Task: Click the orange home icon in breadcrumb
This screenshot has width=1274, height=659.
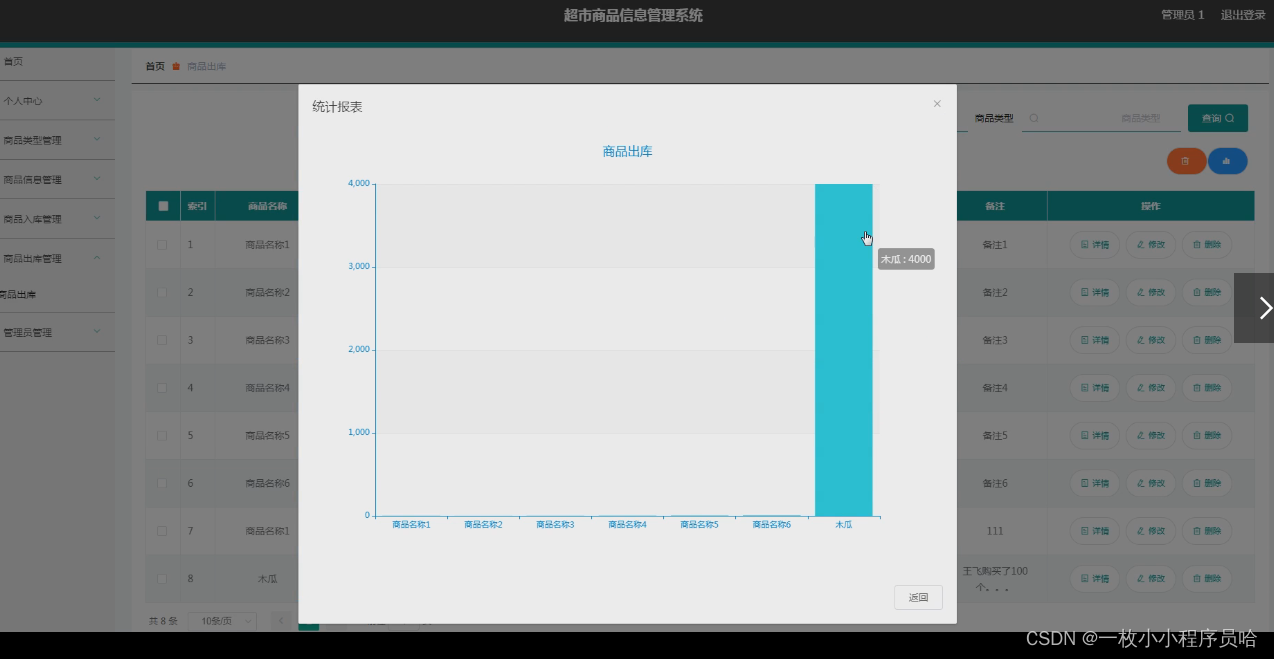Action: pos(176,67)
